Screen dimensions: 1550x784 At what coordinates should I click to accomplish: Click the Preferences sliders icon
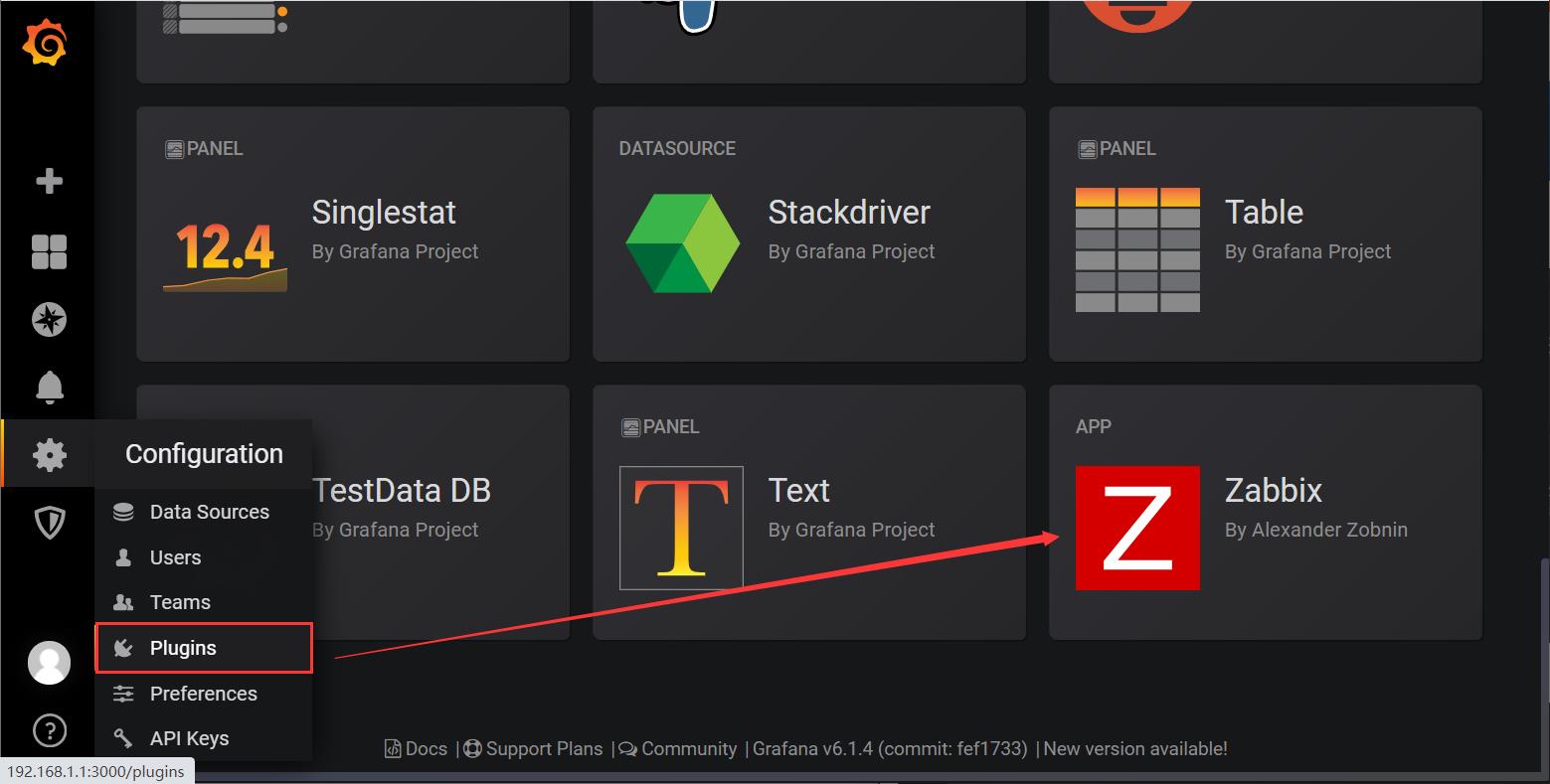(x=123, y=694)
